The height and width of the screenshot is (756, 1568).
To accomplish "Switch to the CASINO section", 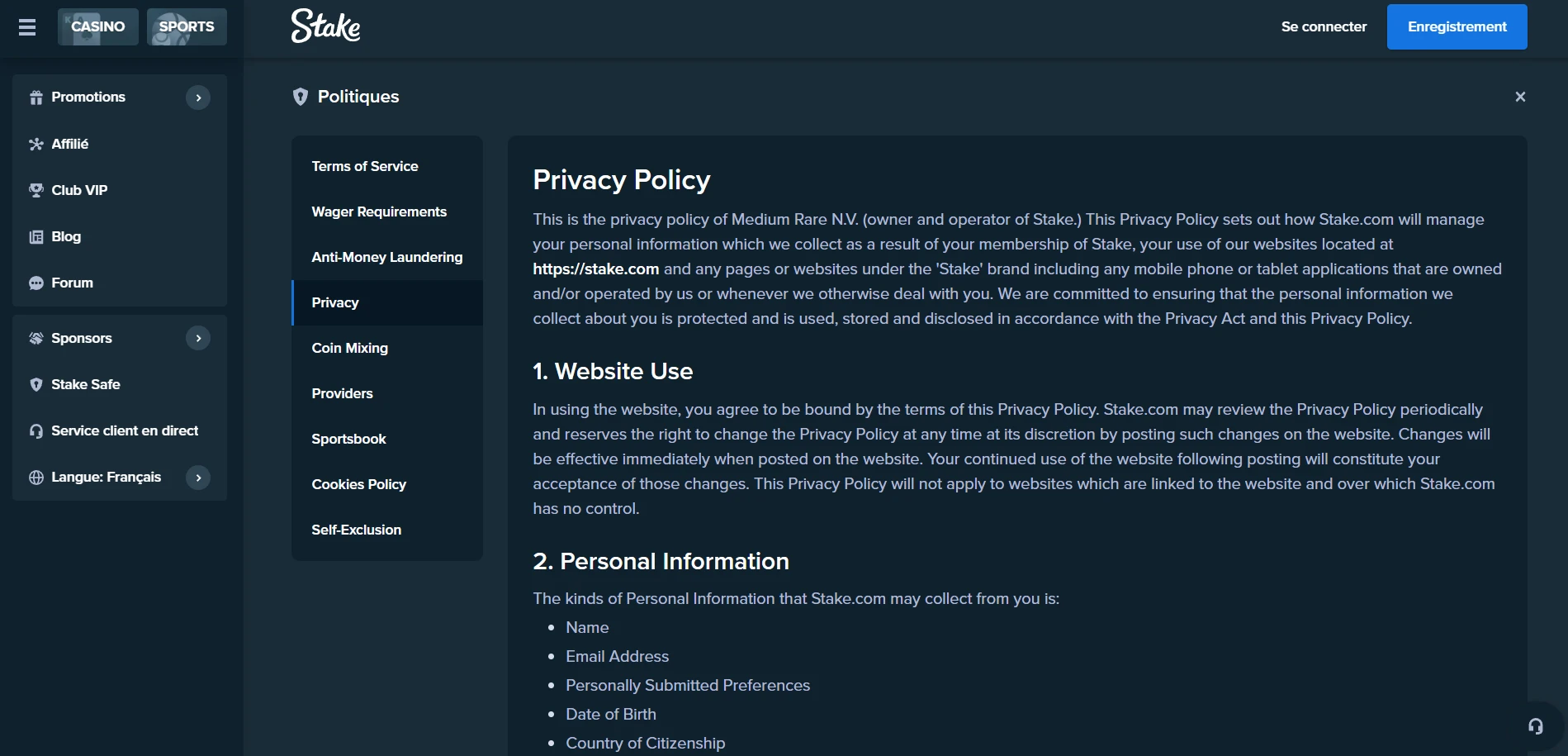I will (98, 26).
